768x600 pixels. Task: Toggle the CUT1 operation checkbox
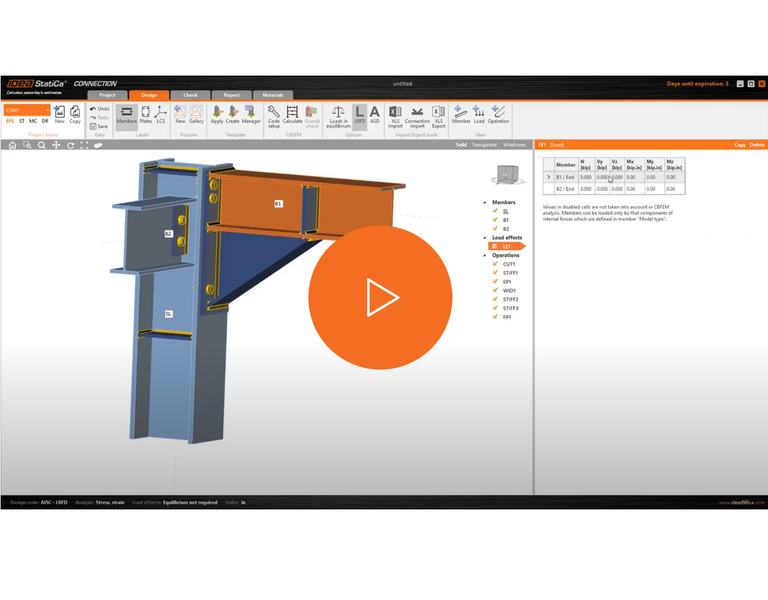(495, 264)
